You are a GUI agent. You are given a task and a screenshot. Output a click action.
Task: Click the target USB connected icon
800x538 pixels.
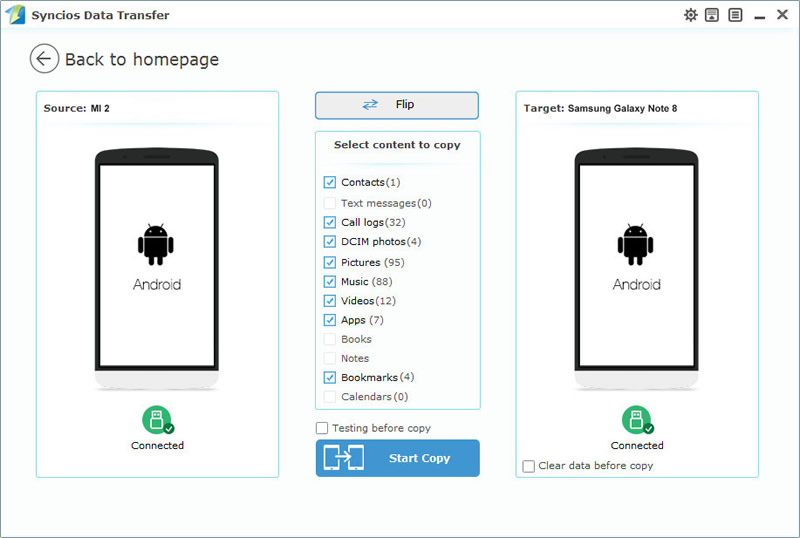point(637,420)
